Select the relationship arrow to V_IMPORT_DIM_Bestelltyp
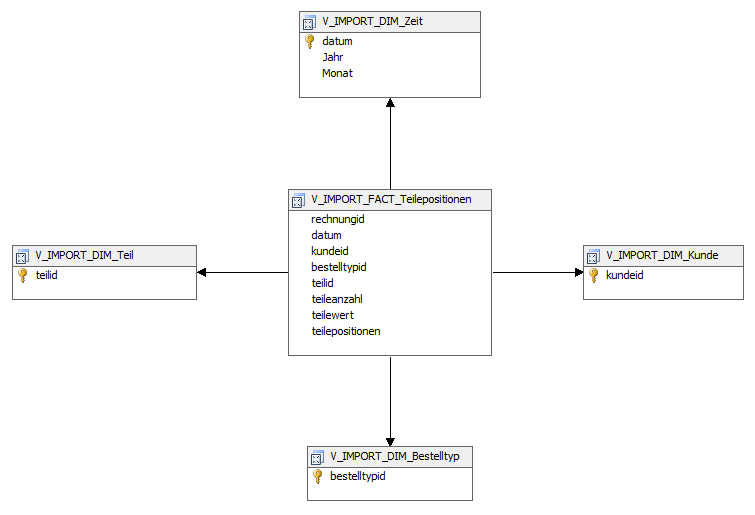The width and height of the screenshot is (755, 515). click(x=390, y=400)
